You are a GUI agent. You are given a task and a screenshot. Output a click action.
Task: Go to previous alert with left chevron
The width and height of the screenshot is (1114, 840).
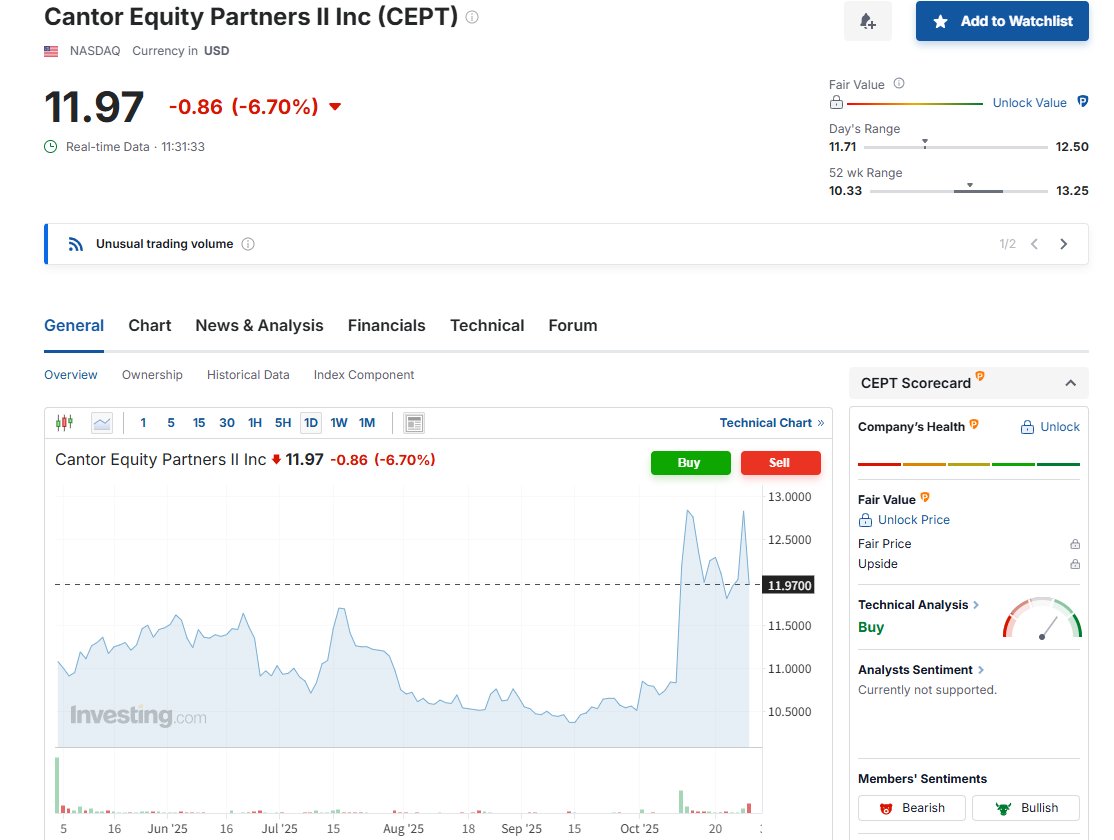click(1035, 244)
